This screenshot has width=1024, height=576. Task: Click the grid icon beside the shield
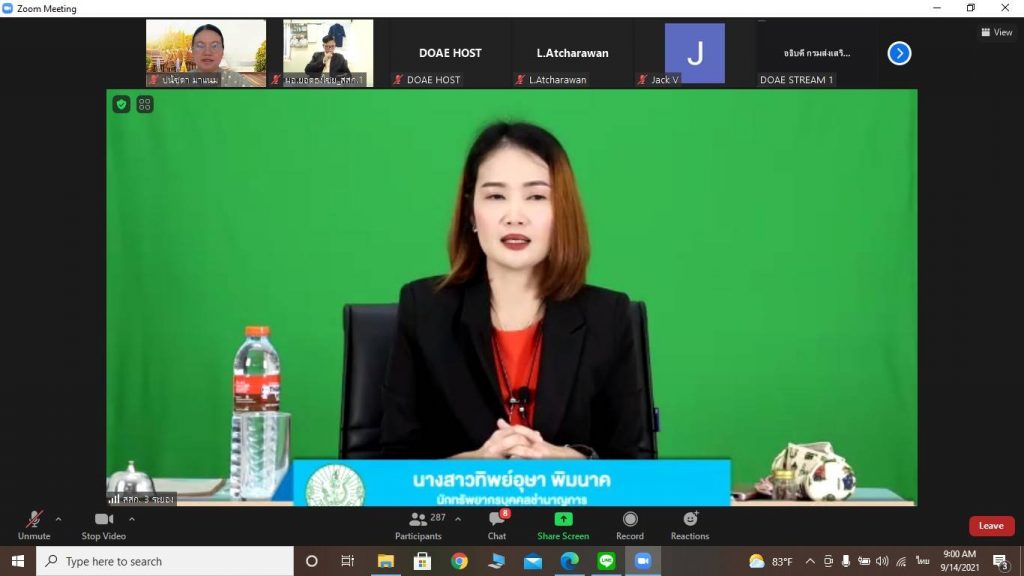(x=145, y=104)
